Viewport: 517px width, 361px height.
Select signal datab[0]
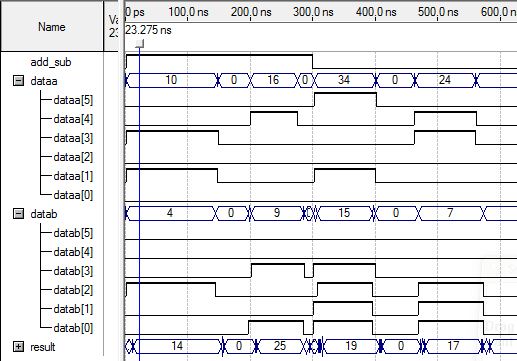tap(73, 328)
